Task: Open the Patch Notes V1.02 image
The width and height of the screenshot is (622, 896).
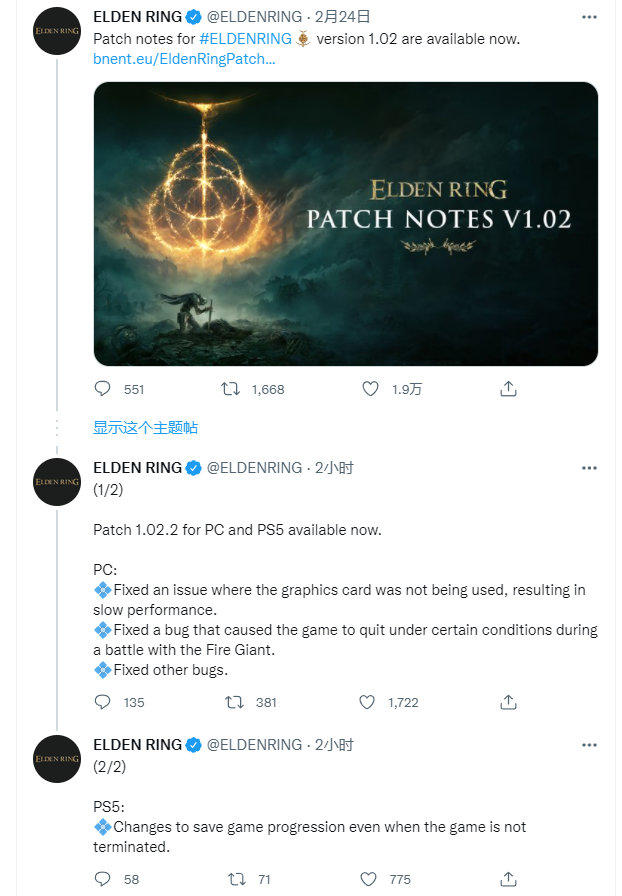Action: pyautogui.click(x=345, y=223)
